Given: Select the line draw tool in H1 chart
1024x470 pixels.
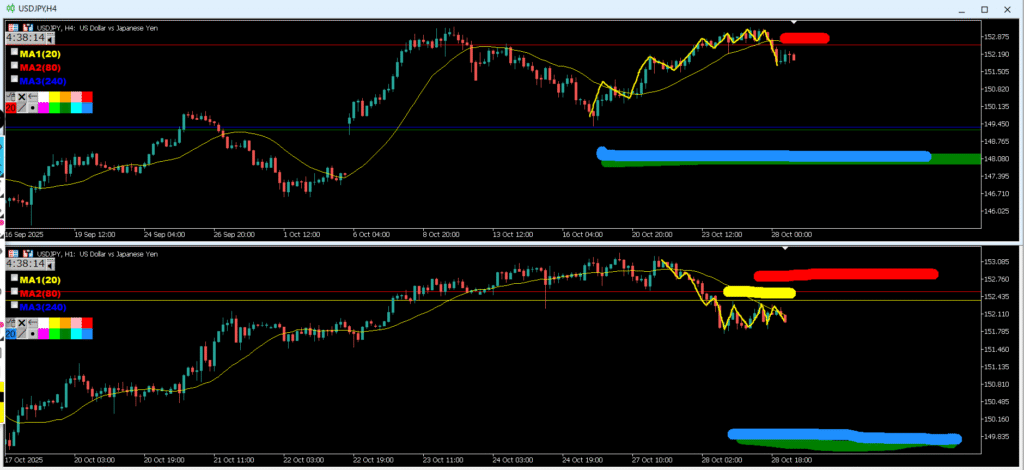Looking at the screenshot, I should [23, 334].
